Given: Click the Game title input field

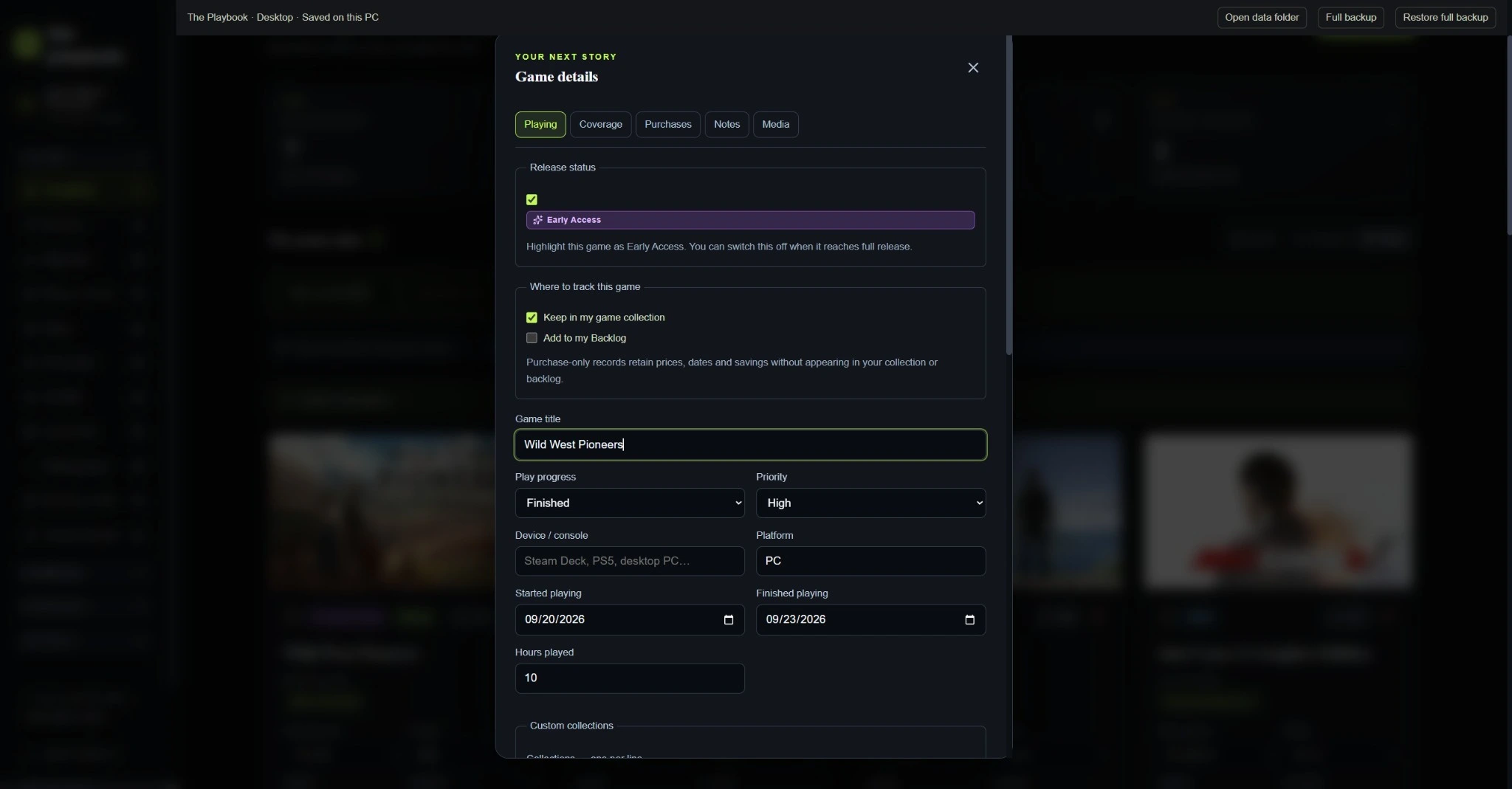Looking at the screenshot, I should click(750, 445).
